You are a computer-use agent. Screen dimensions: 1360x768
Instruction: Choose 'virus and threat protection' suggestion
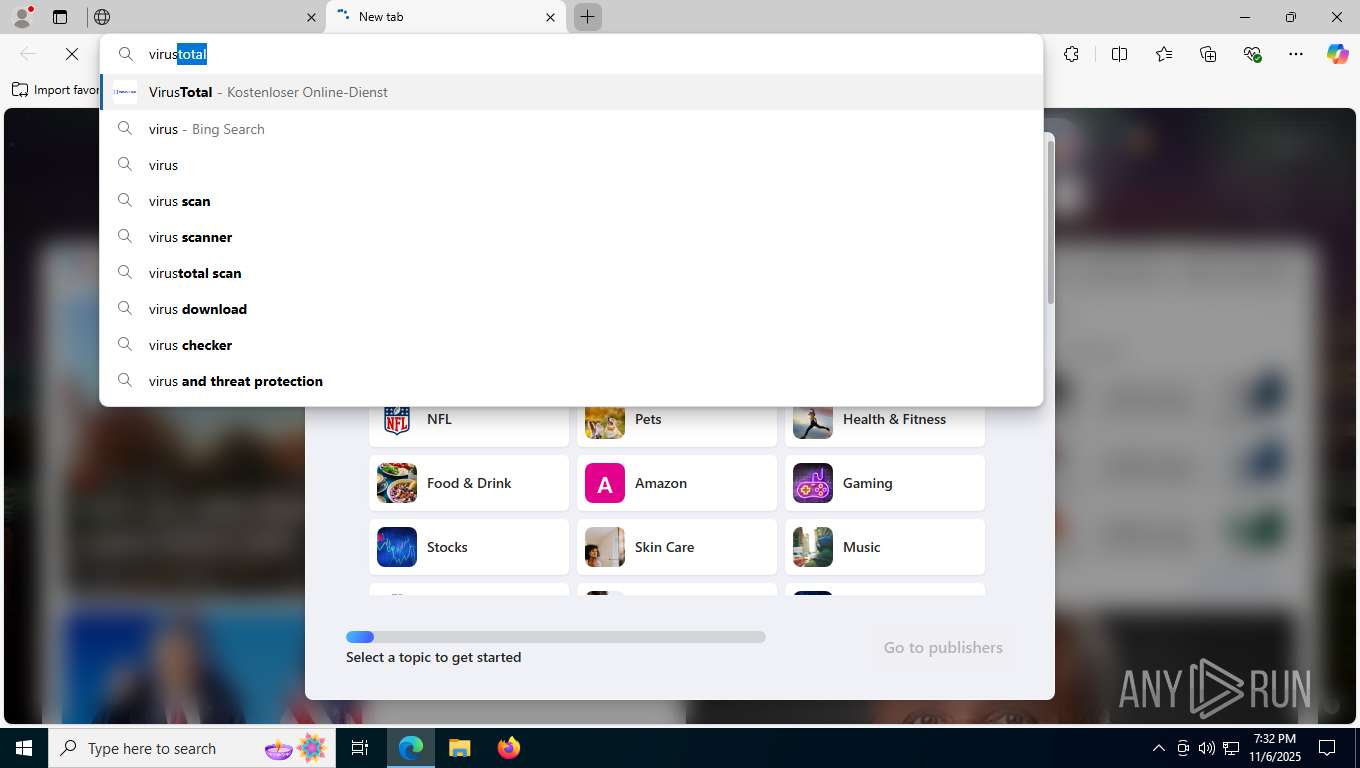tap(571, 381)
